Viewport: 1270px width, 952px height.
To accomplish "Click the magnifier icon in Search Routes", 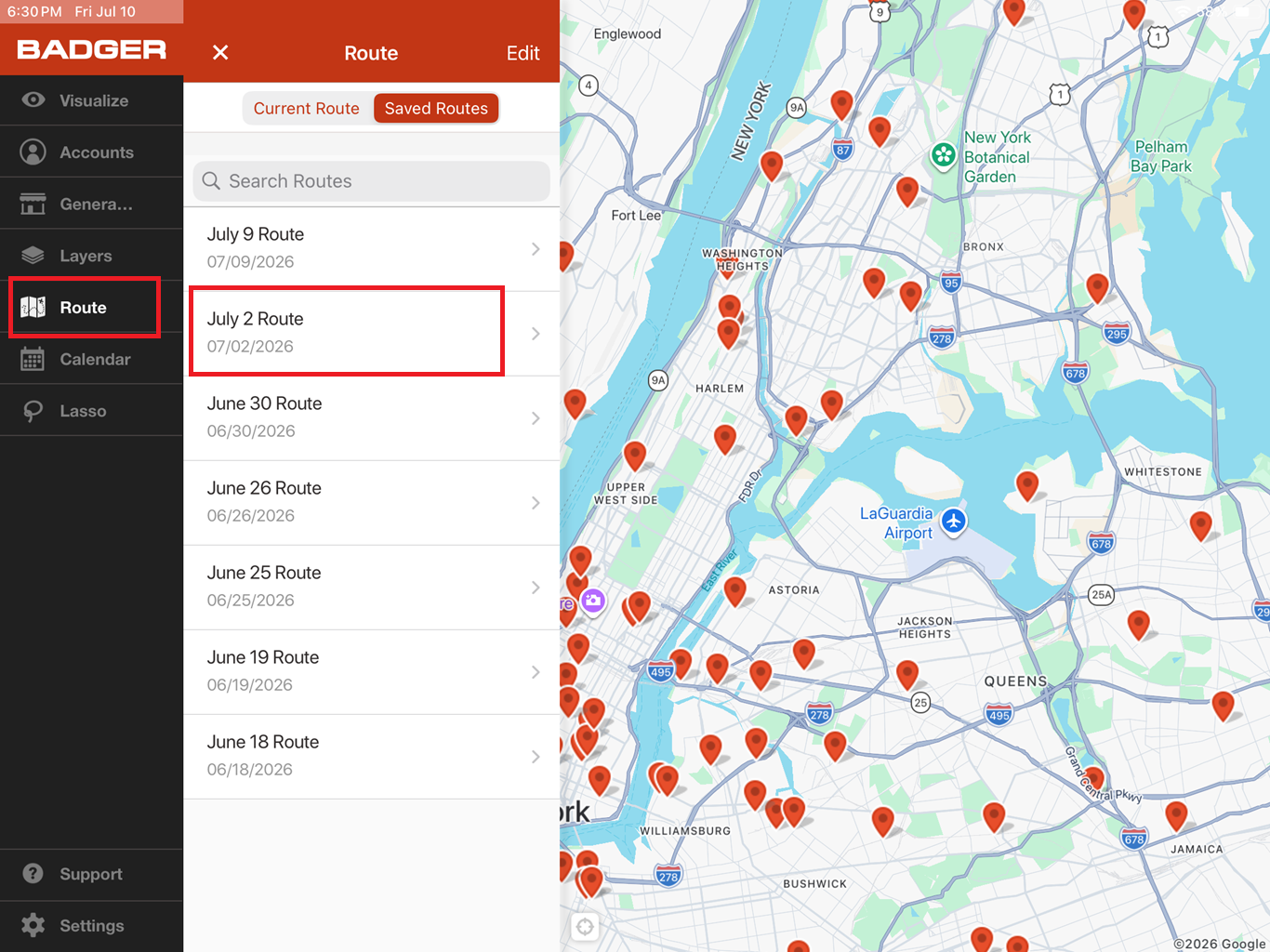I will 212,181.
